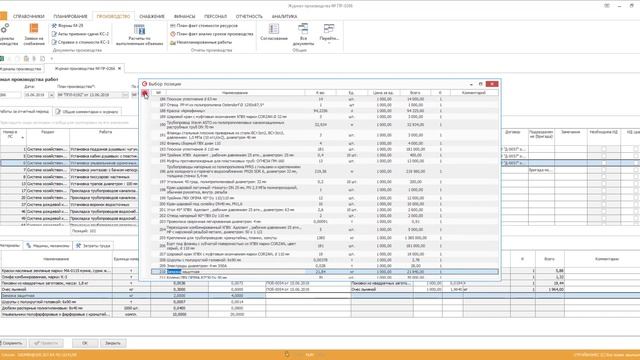Select row 188 Краска in dialog

tap(324, 111)
